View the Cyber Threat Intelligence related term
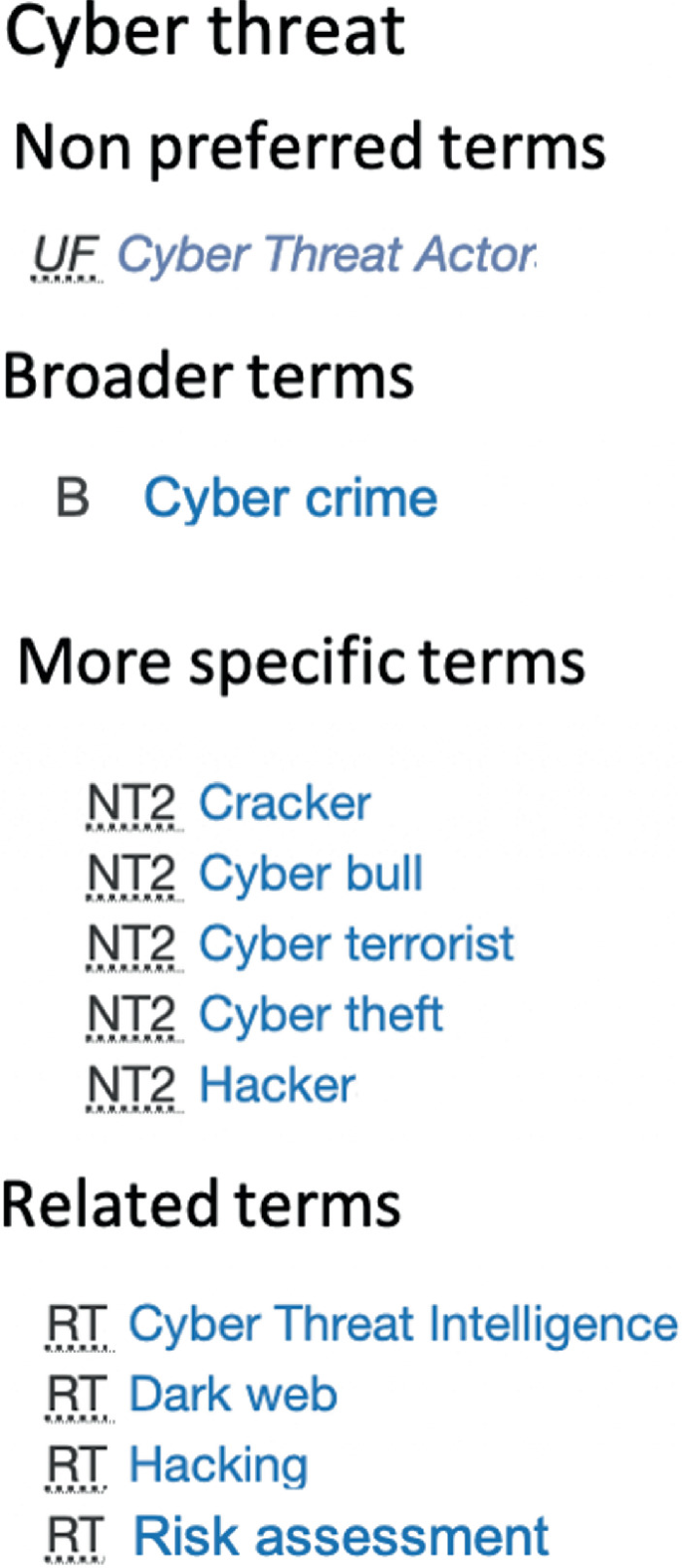This screenshot has height=1568, width=682. click(x=403, y=1325)
